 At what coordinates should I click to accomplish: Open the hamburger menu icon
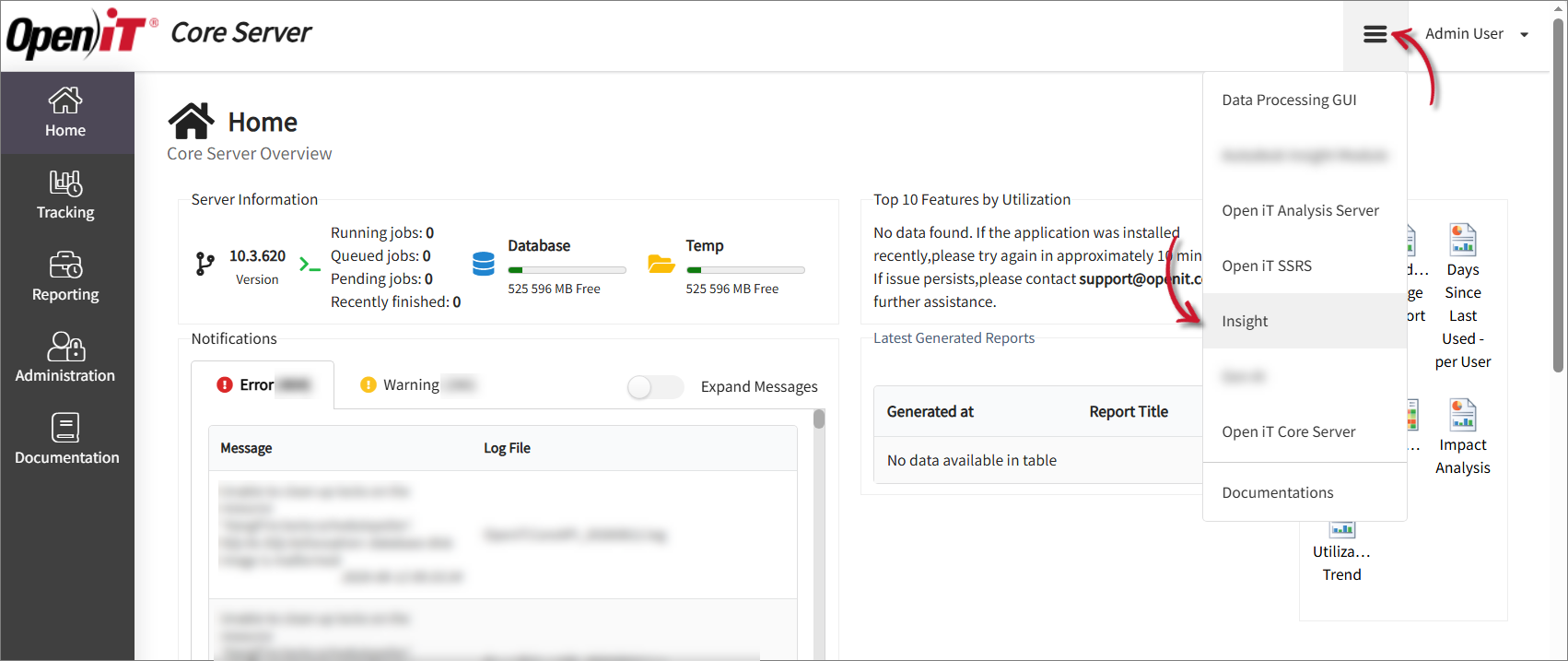click(x=1375, y=34)
